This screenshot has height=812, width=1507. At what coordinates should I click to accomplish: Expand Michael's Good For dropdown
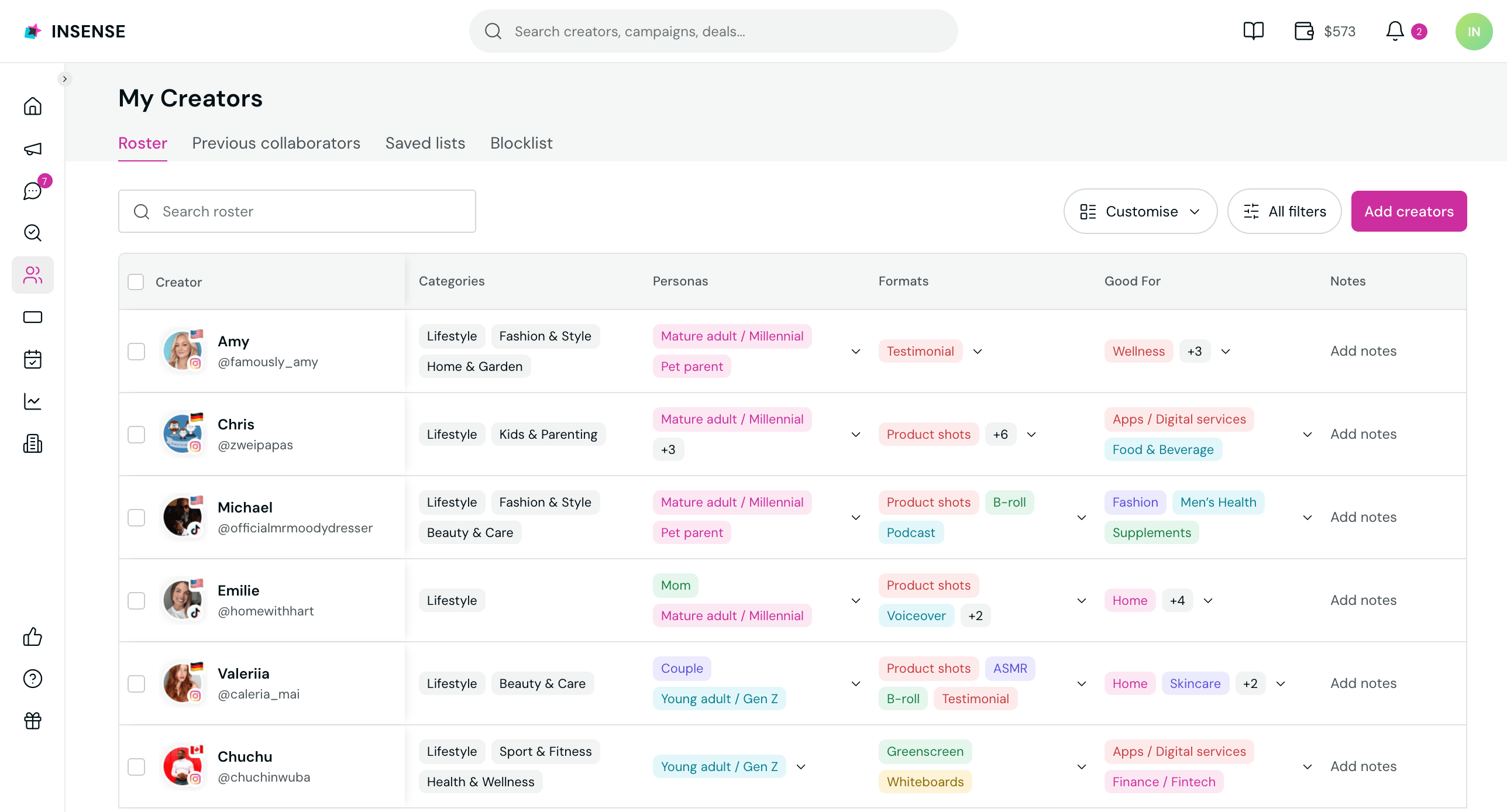pos(1308,518)
